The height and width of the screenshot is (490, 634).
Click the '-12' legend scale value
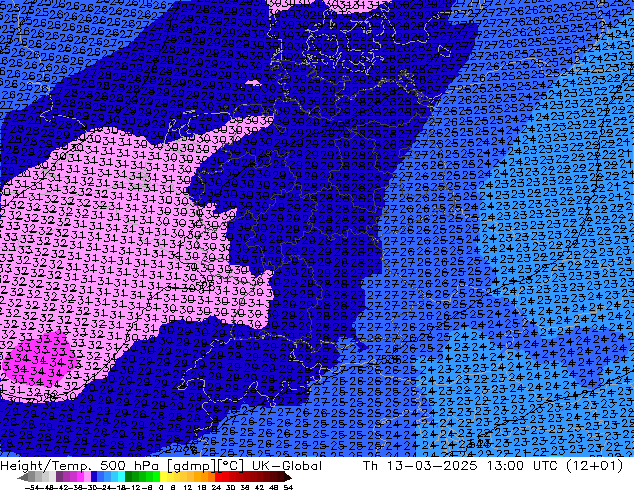135,487
